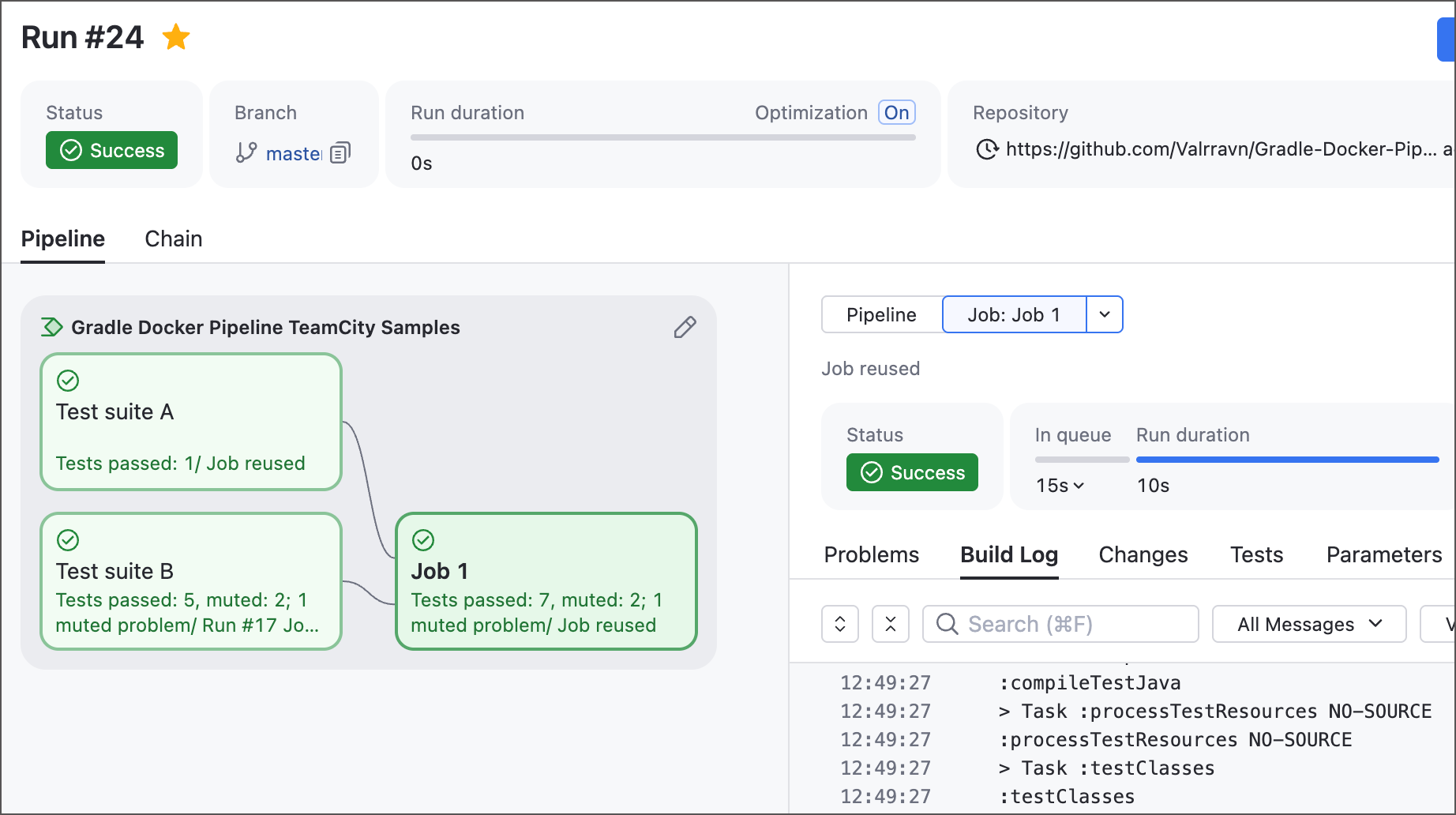Focus the build log Search field

[1060, 624]
